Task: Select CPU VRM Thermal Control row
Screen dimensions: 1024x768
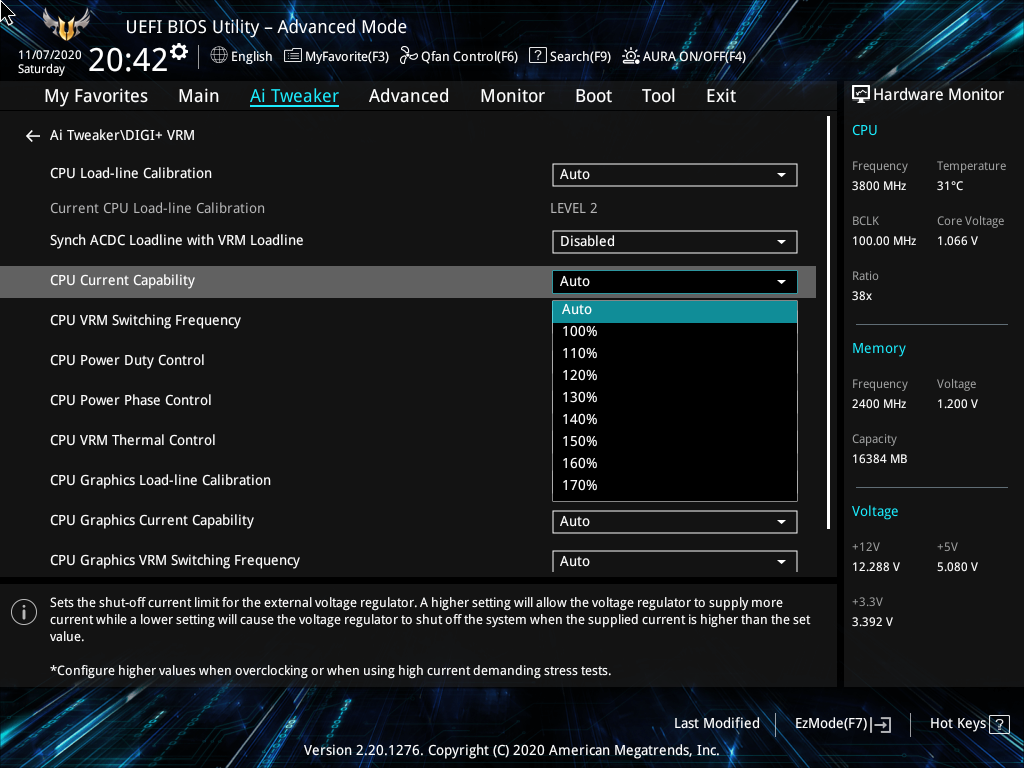Action: [133, 440]
